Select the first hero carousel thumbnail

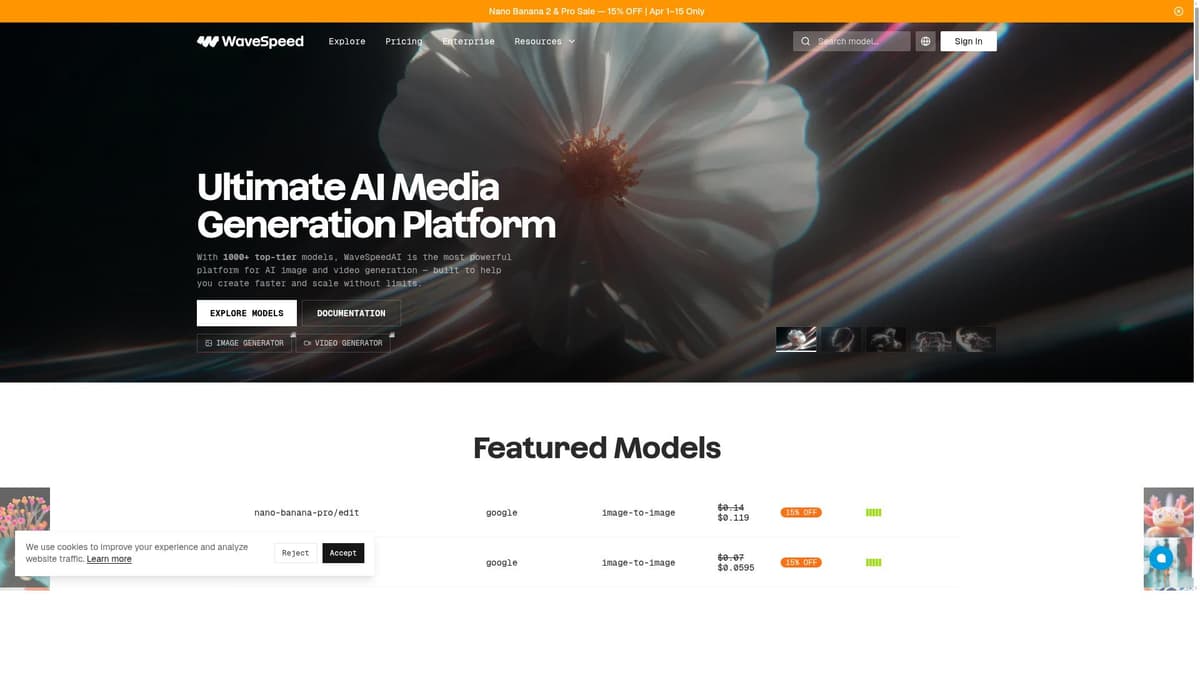(796, 339)
